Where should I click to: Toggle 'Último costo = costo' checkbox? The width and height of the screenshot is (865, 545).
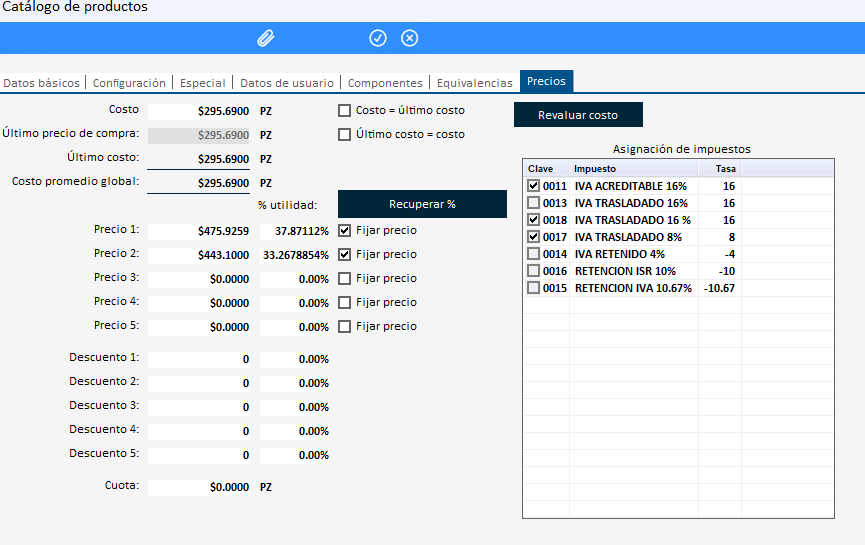pyautogui.click(x=345, y=134)
